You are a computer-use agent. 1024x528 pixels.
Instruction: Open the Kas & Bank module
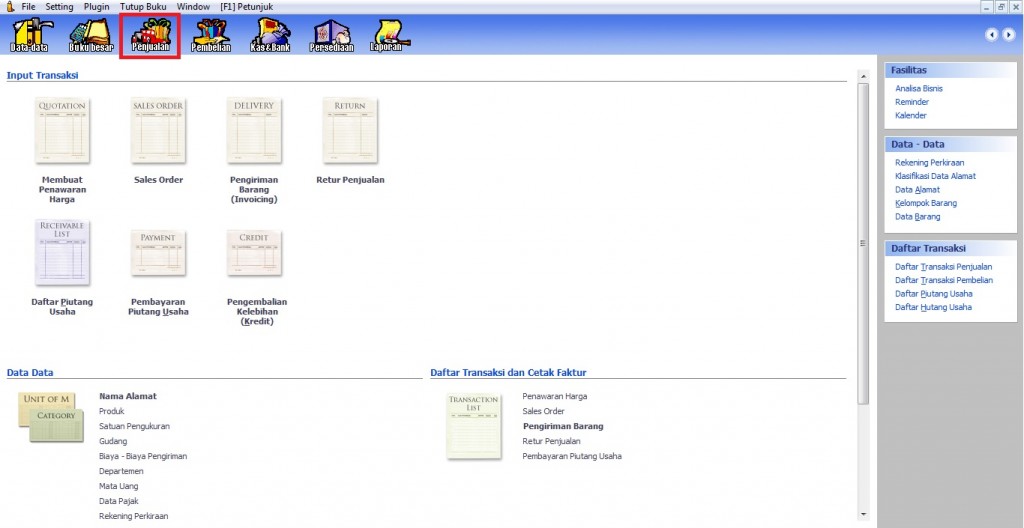pyautogui.click(x=270, y=35)
